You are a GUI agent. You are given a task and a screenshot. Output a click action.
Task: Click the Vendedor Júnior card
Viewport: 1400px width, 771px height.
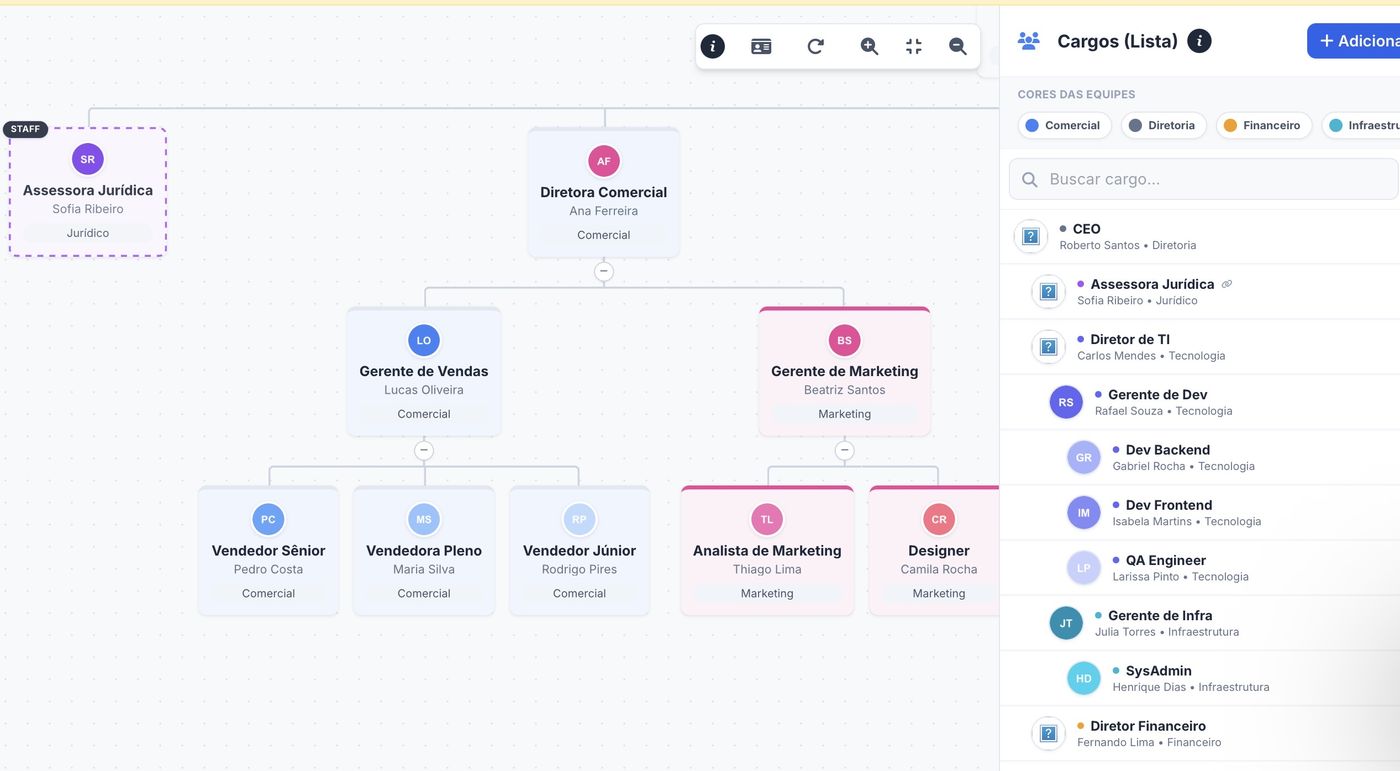(580, 551)
